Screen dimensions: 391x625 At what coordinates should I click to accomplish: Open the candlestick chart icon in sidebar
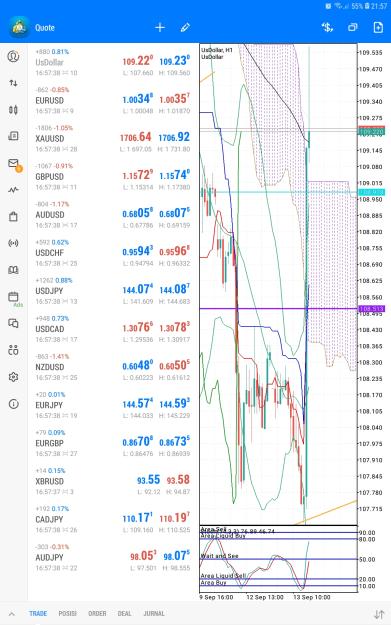[13, 110]
